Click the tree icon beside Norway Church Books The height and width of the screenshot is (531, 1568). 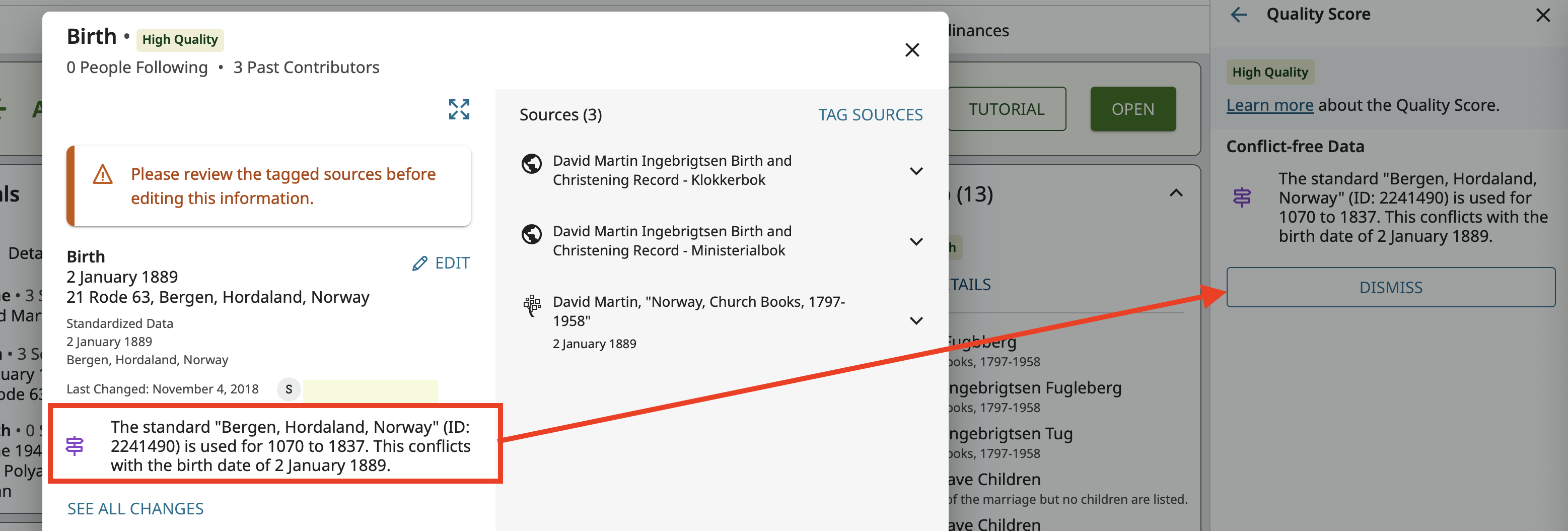[531, 304]
